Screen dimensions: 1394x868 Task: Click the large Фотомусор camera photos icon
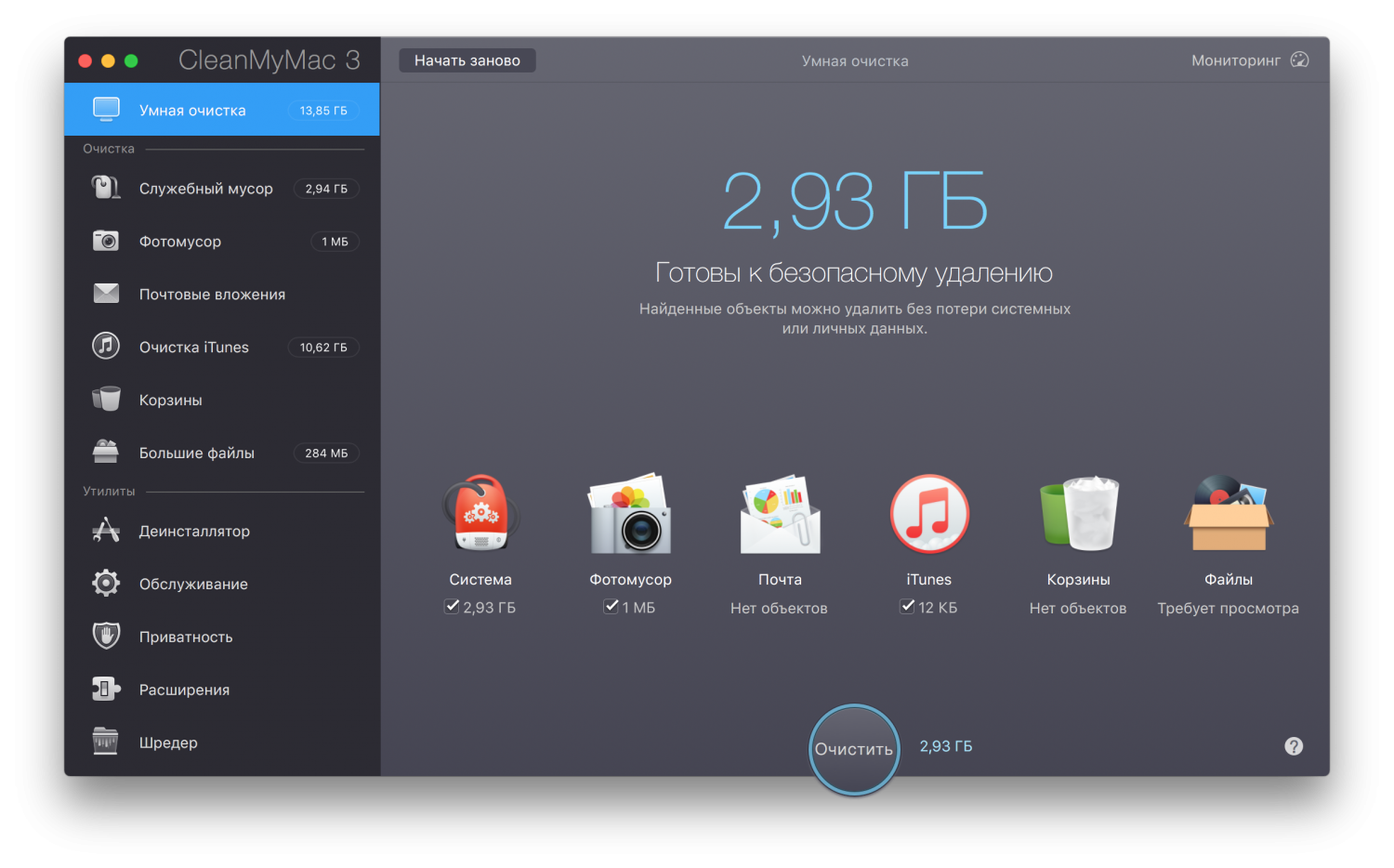pyautogui.click(x=630, y=514)
